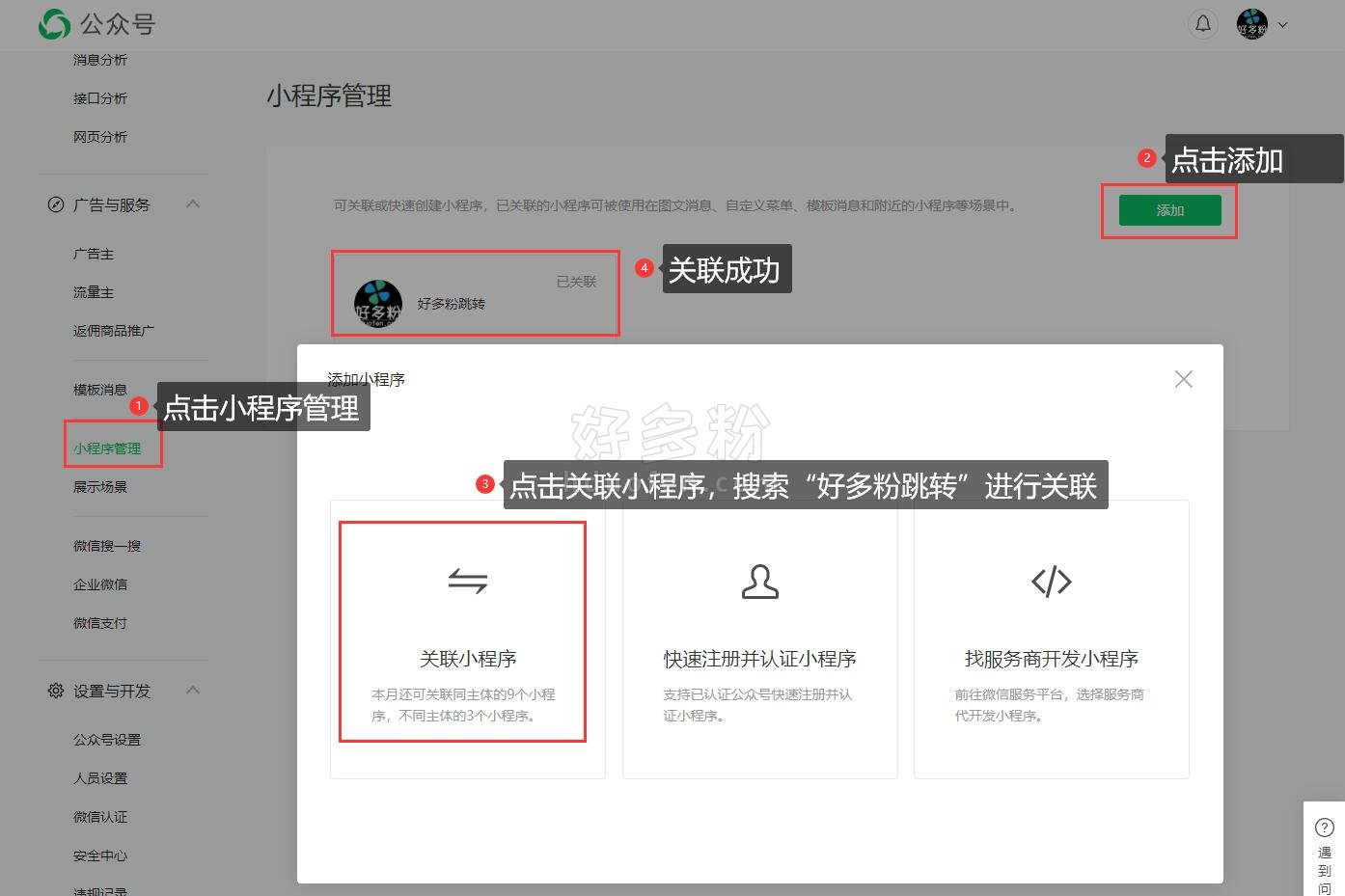Click 支持已认证公众号 description text
The height and width of the screenshot is (896, 1345).
(758, 705)
